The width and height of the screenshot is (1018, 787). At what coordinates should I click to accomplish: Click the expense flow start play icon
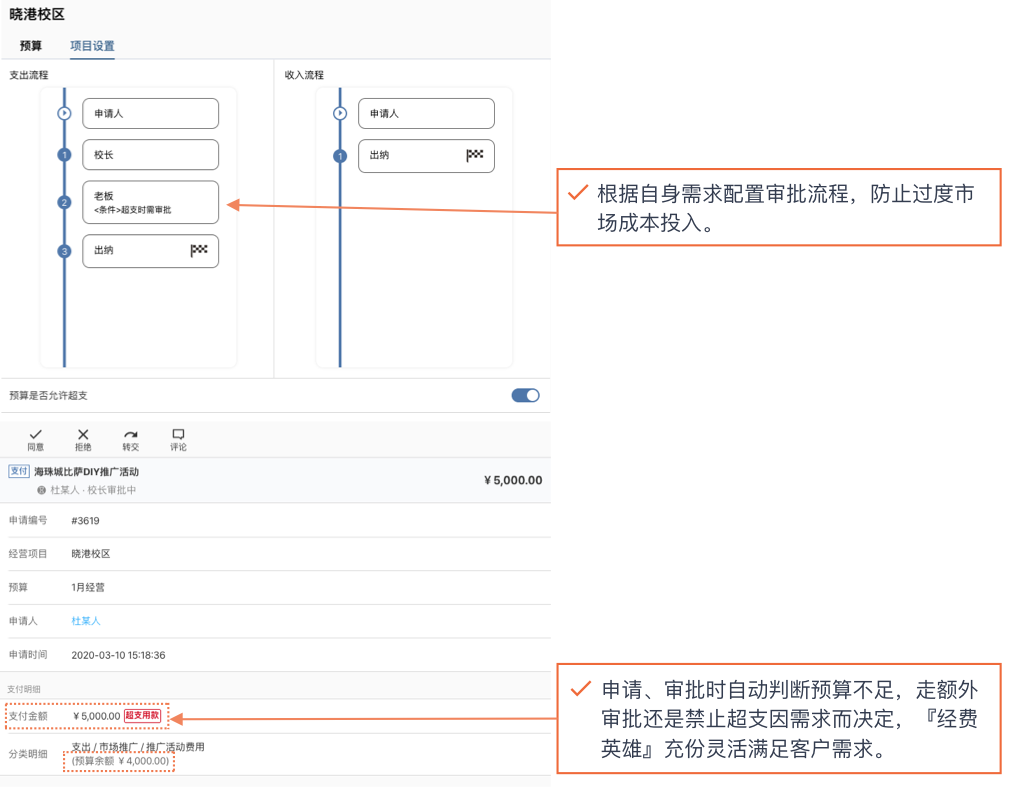pos(64,114)
